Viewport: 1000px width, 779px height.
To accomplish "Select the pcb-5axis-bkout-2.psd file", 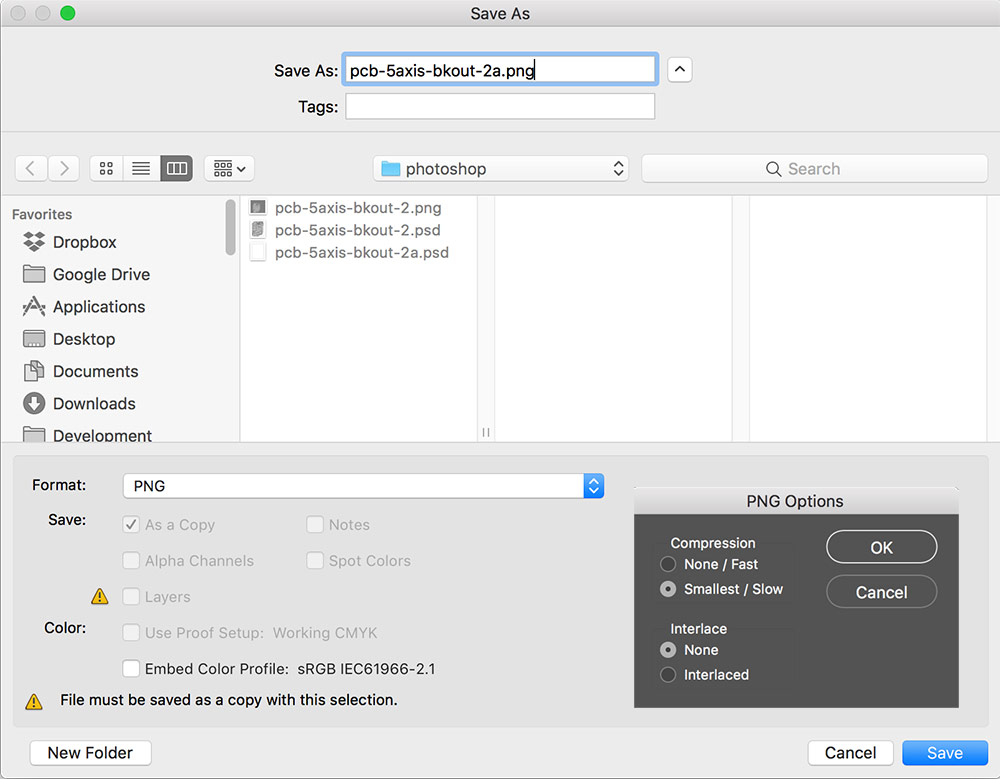I will [x=335, y=230].
